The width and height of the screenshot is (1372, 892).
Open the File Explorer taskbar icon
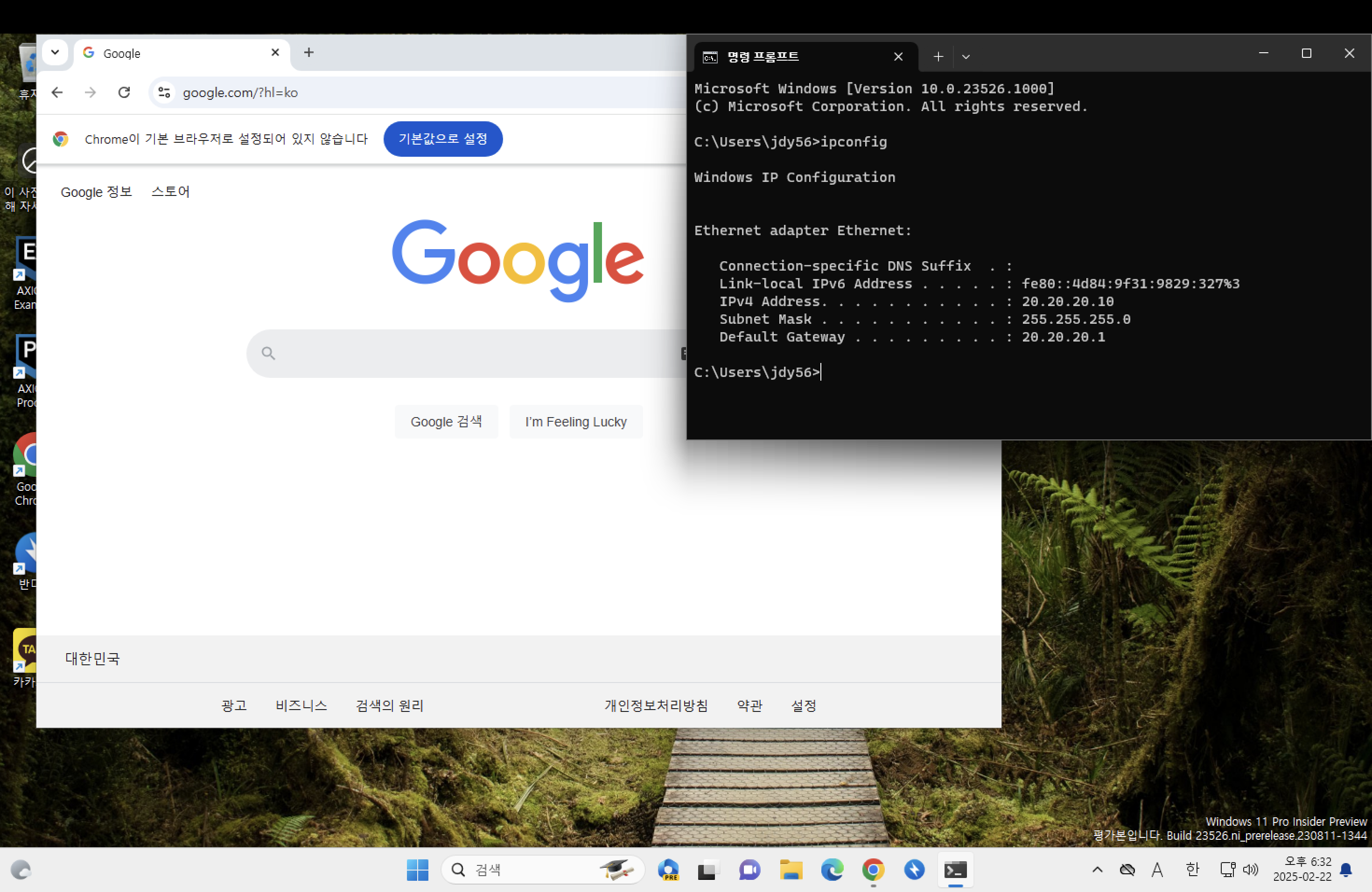[x=791, y=869]
